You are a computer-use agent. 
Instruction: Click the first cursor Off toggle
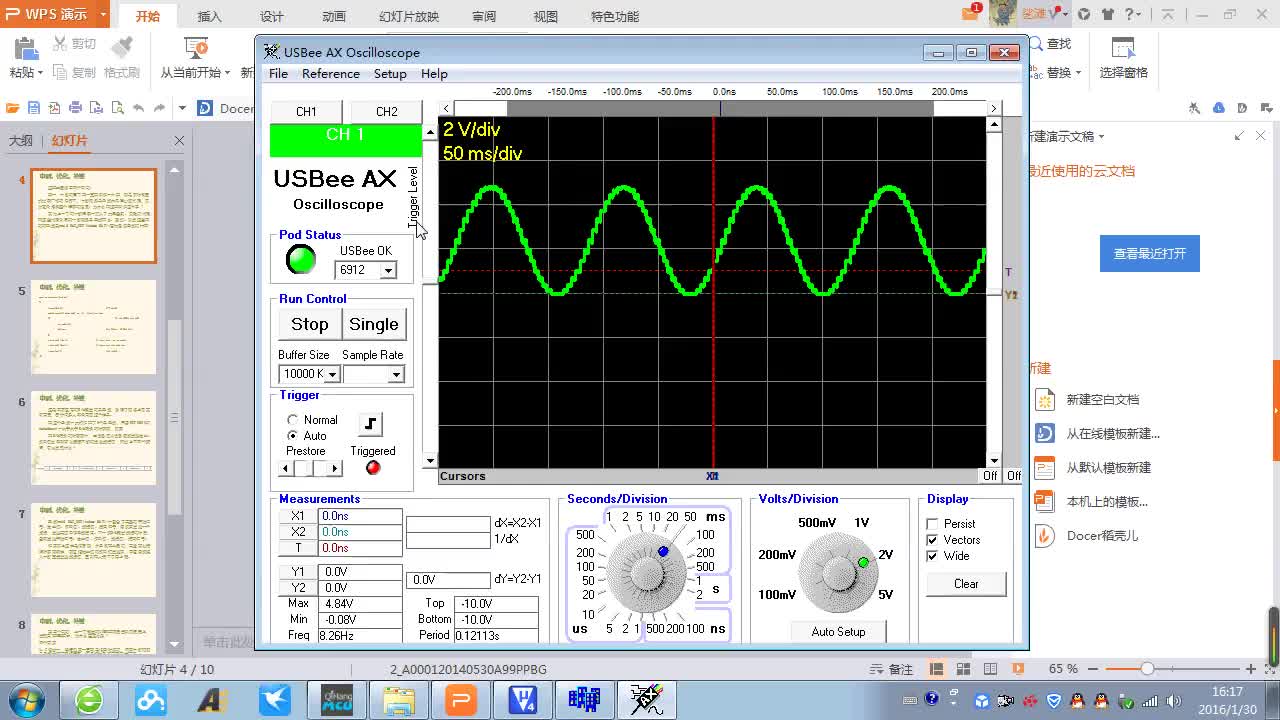991,476
